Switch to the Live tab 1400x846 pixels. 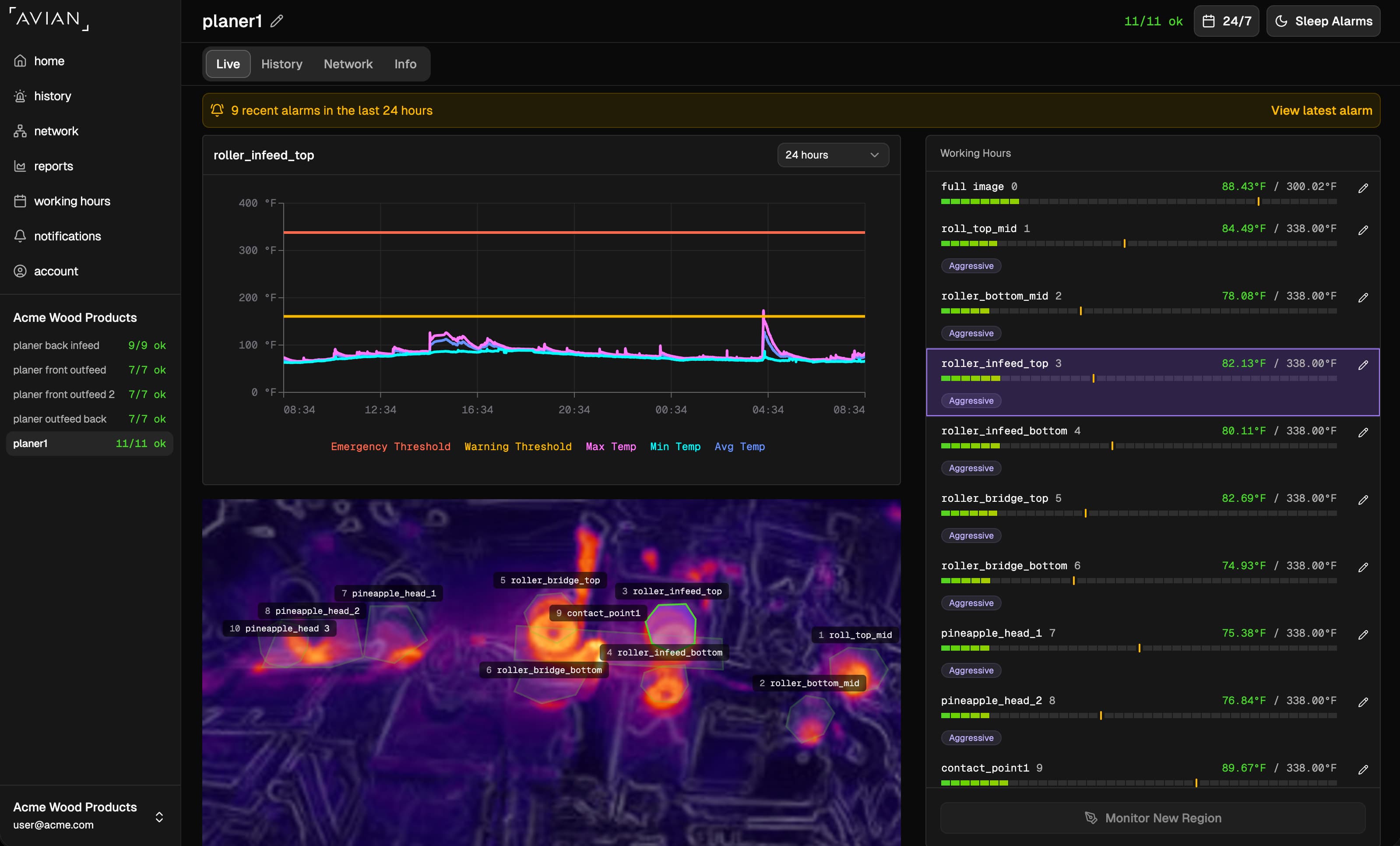[x=228, y=64]
